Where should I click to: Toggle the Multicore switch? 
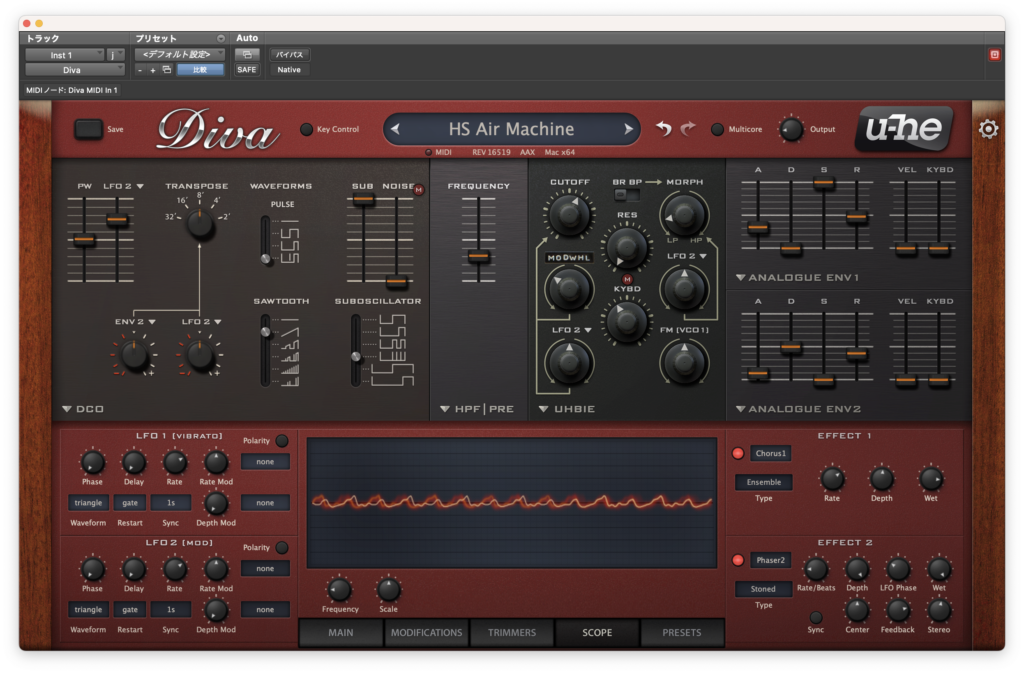717,129
